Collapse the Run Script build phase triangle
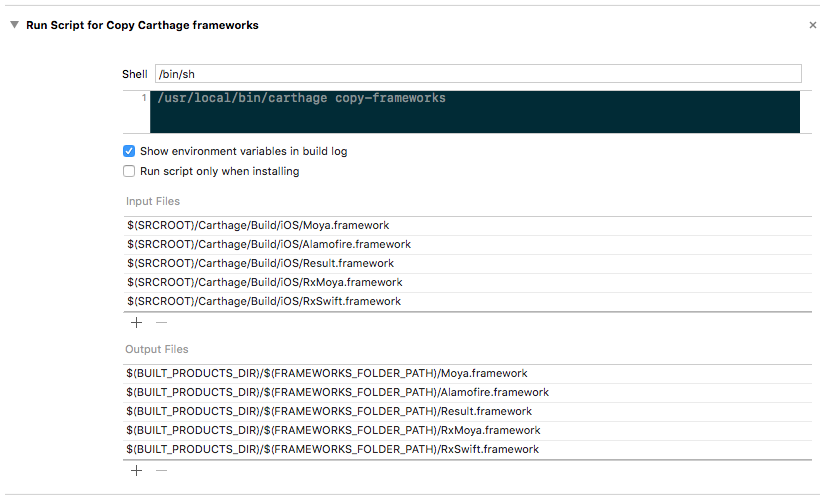The height and width of the screenshot is (501, 825). click(x=14, y=25)
